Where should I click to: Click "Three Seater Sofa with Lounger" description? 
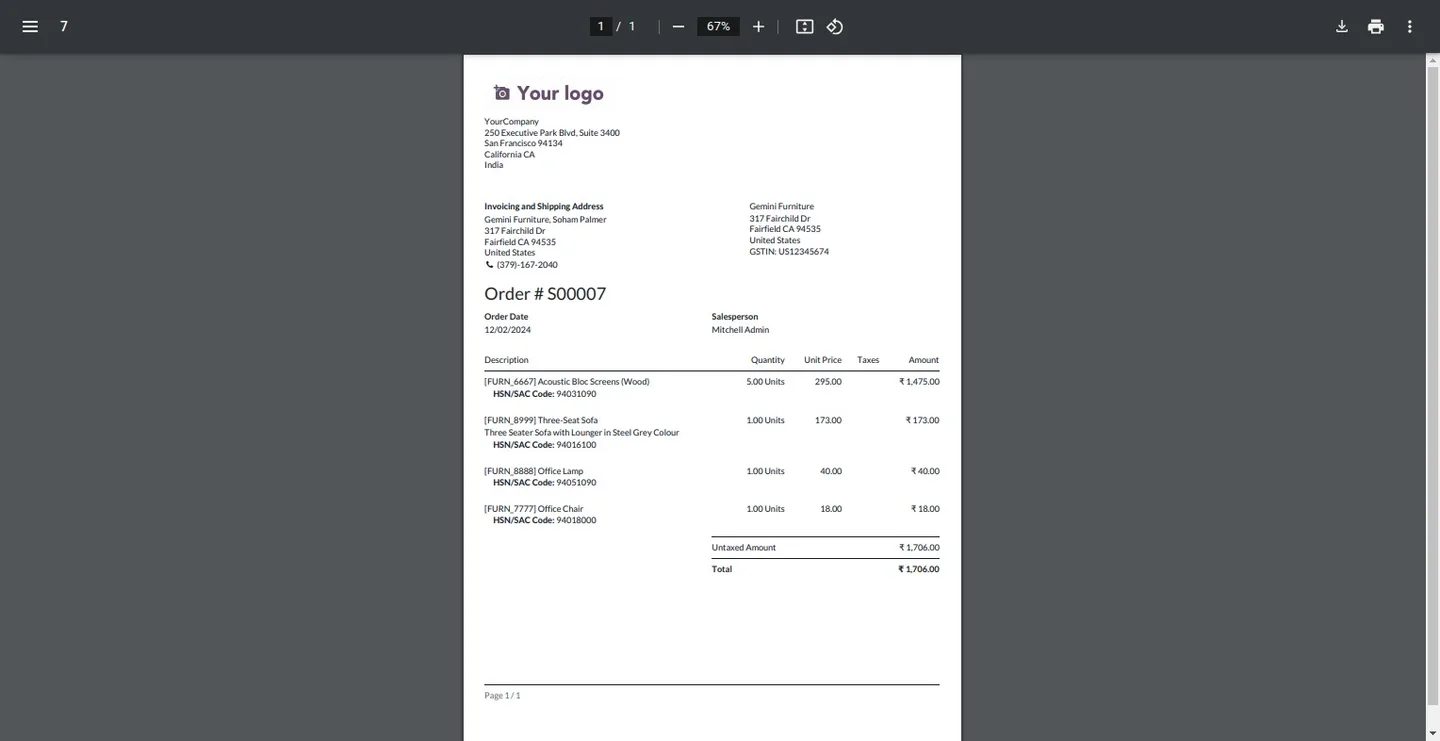pos(582,433)
